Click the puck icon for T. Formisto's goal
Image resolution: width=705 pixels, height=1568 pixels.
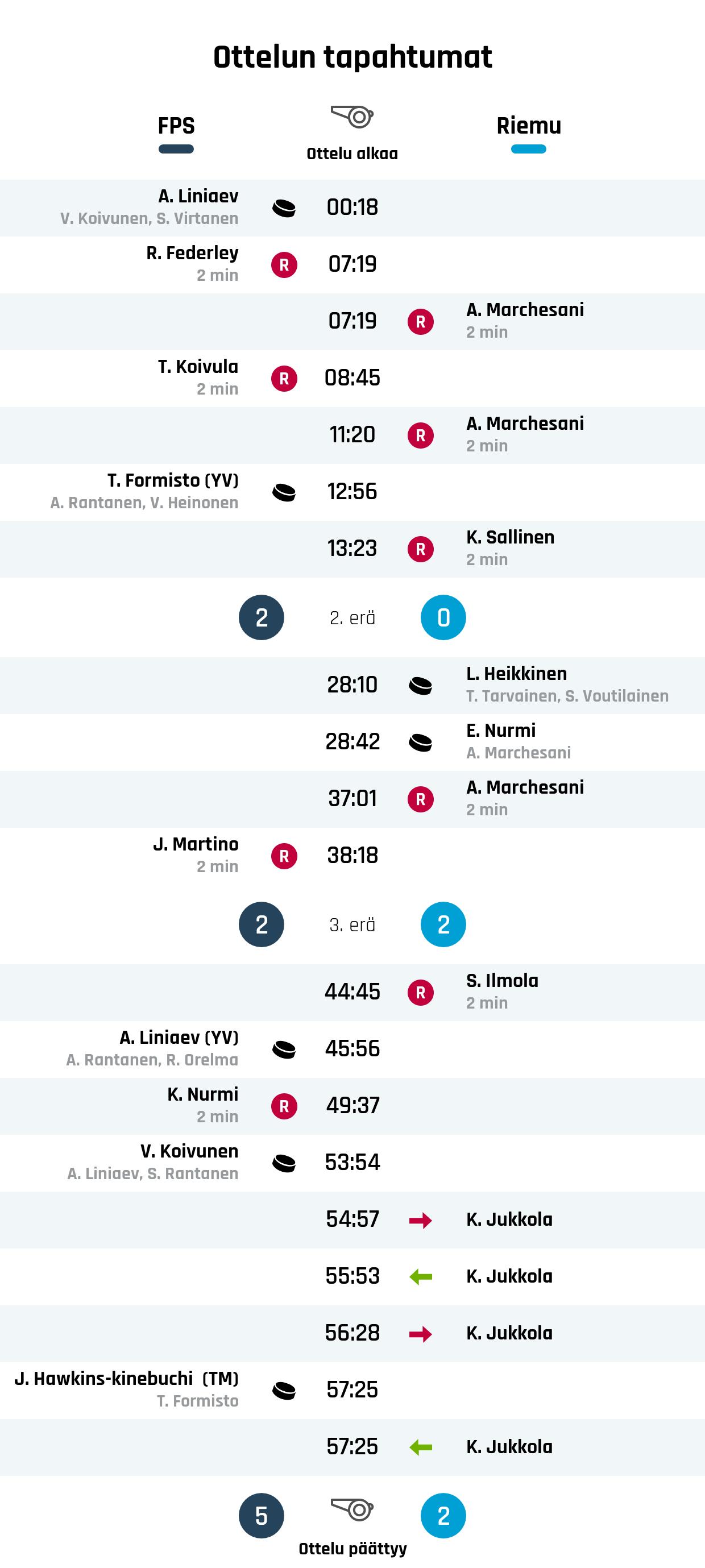point(284,492)
